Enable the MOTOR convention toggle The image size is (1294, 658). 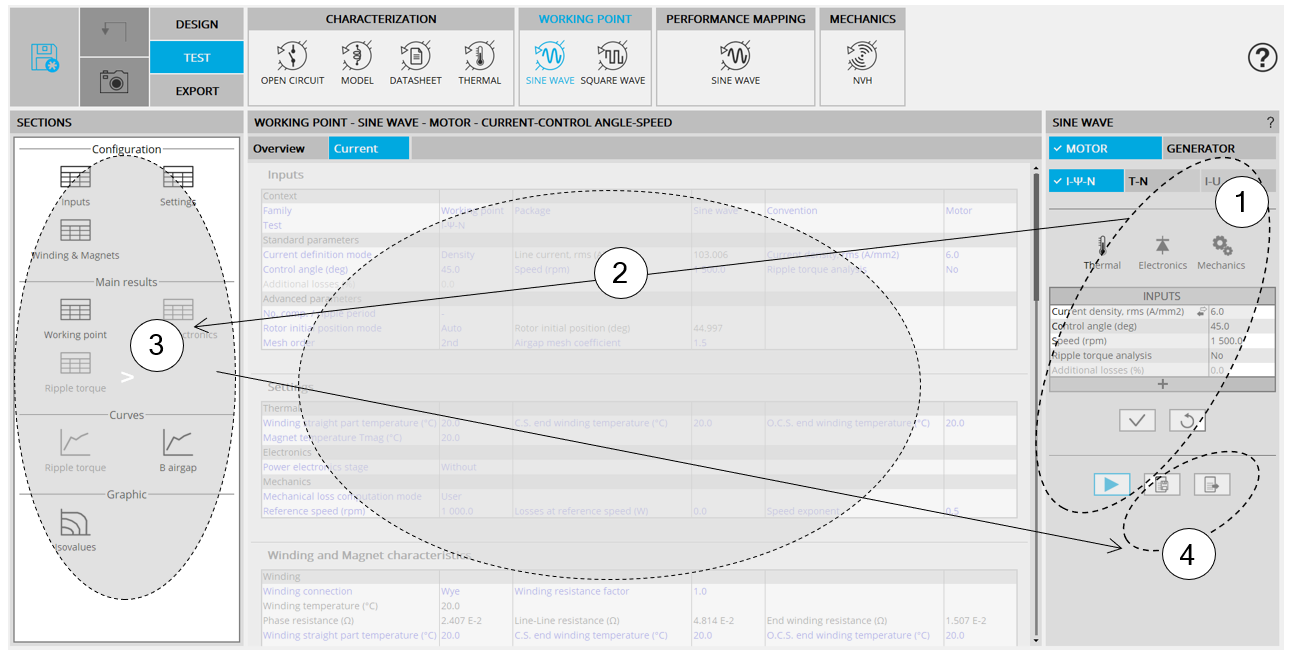click(x=1106, y=149)
